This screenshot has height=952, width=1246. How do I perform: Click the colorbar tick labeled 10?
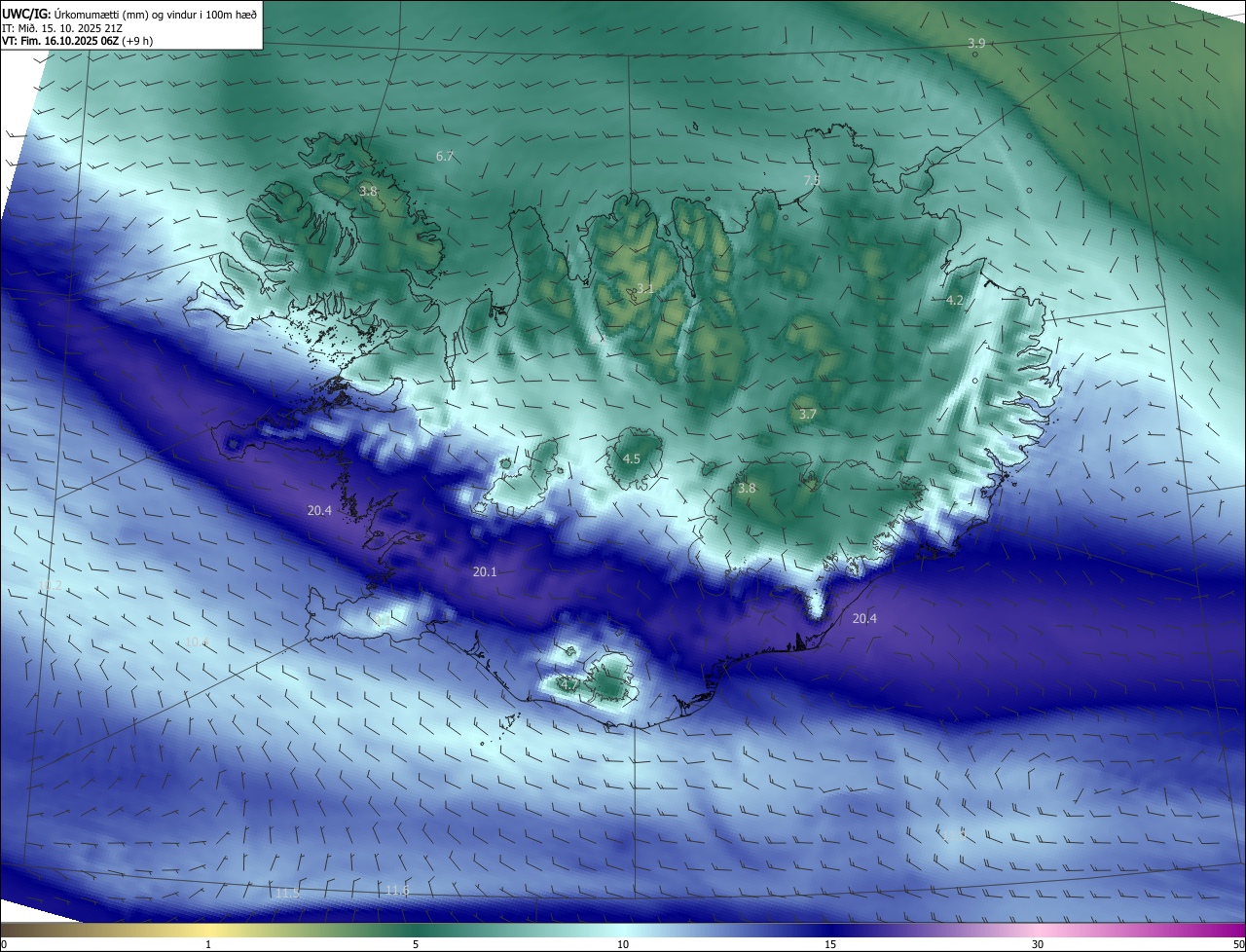point(623,944)
